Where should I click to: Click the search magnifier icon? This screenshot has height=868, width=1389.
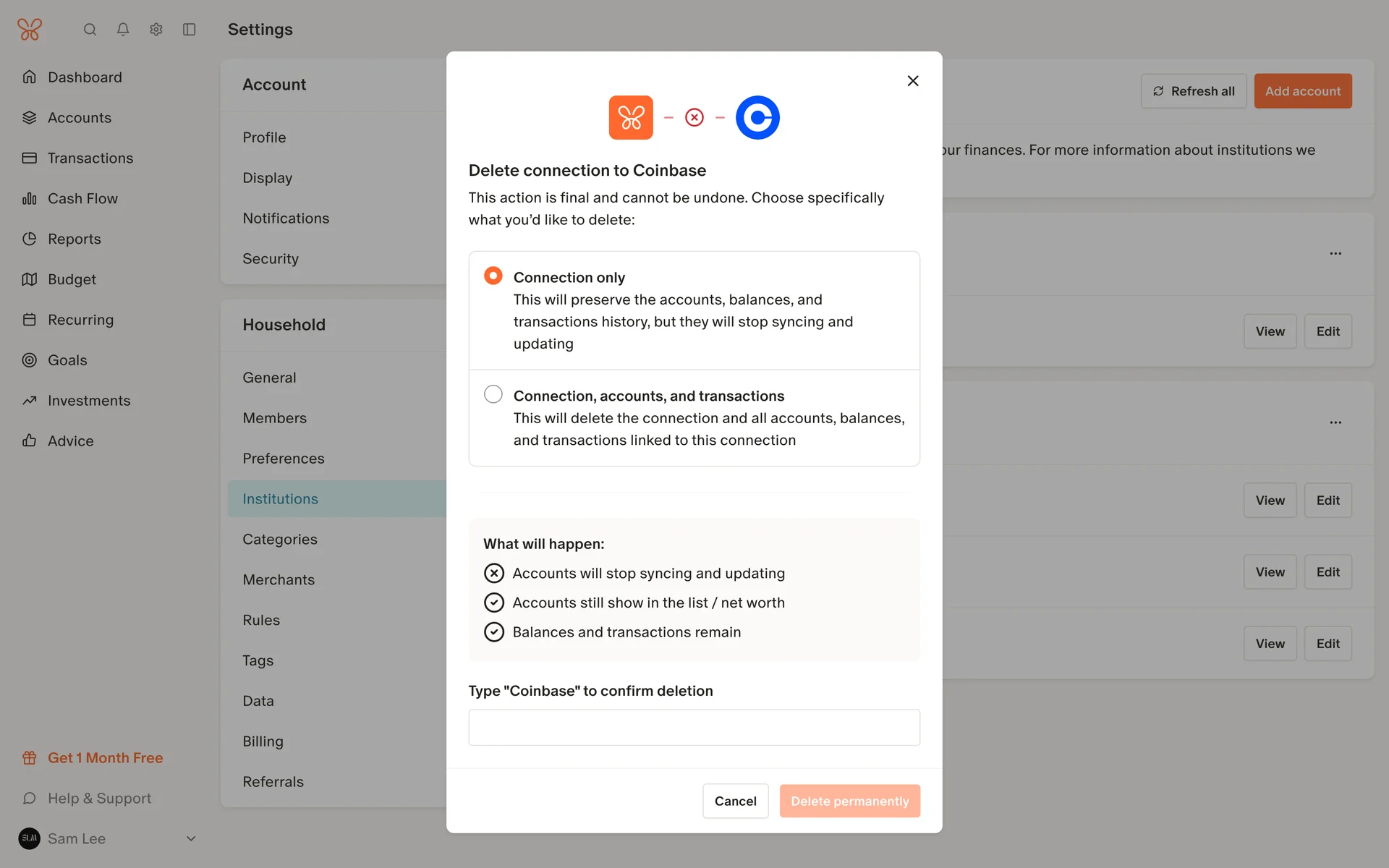90,30
